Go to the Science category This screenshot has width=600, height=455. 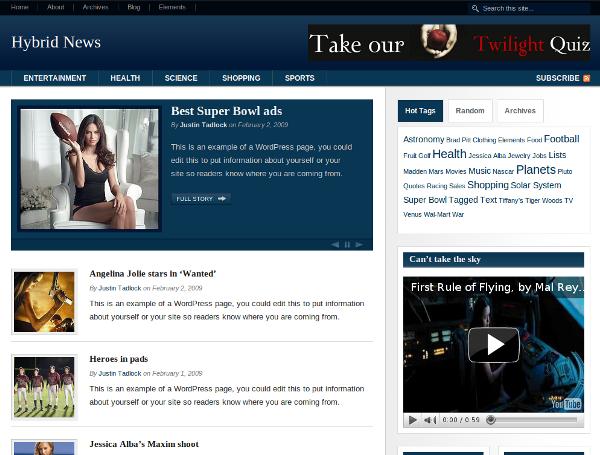click(x=181, y=78)
